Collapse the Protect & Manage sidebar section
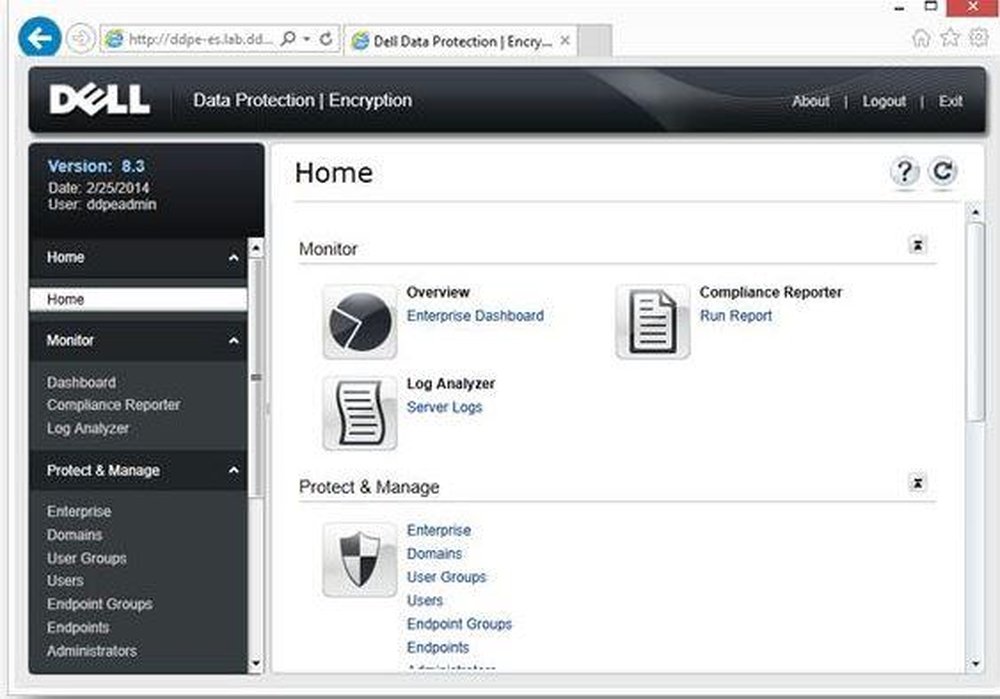Image resolution: width=1000 pixels, height=699 pixels. coord(233,471)
